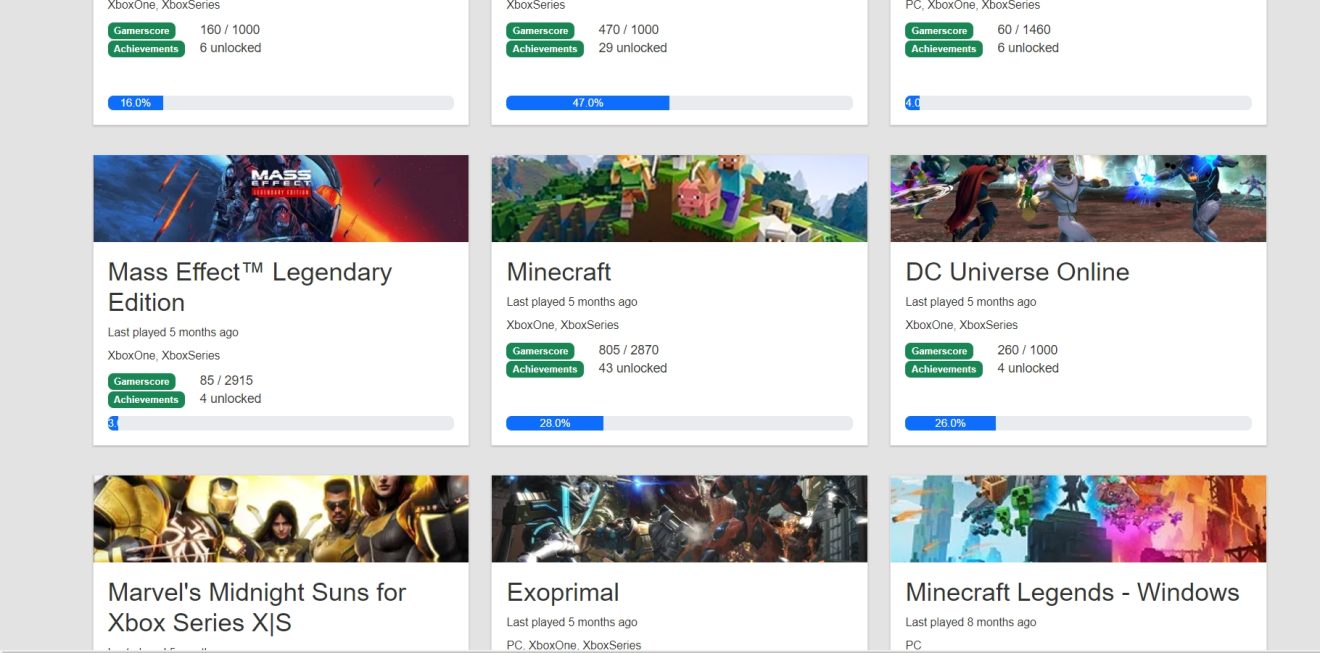Click the Gamerscore badge on DC Universe Online
The width and height of the screenshot is (1320, 653).
[940, 350]
